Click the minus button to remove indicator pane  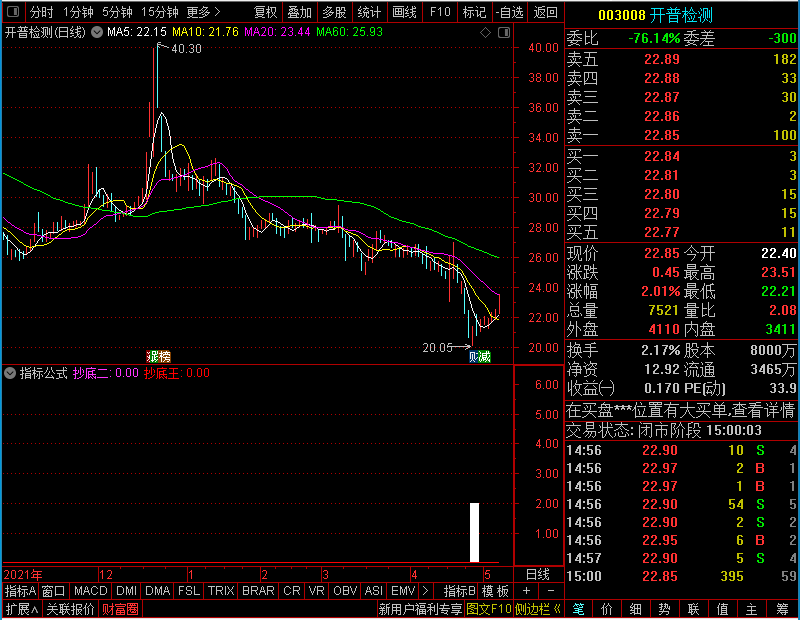pos(551,591)
